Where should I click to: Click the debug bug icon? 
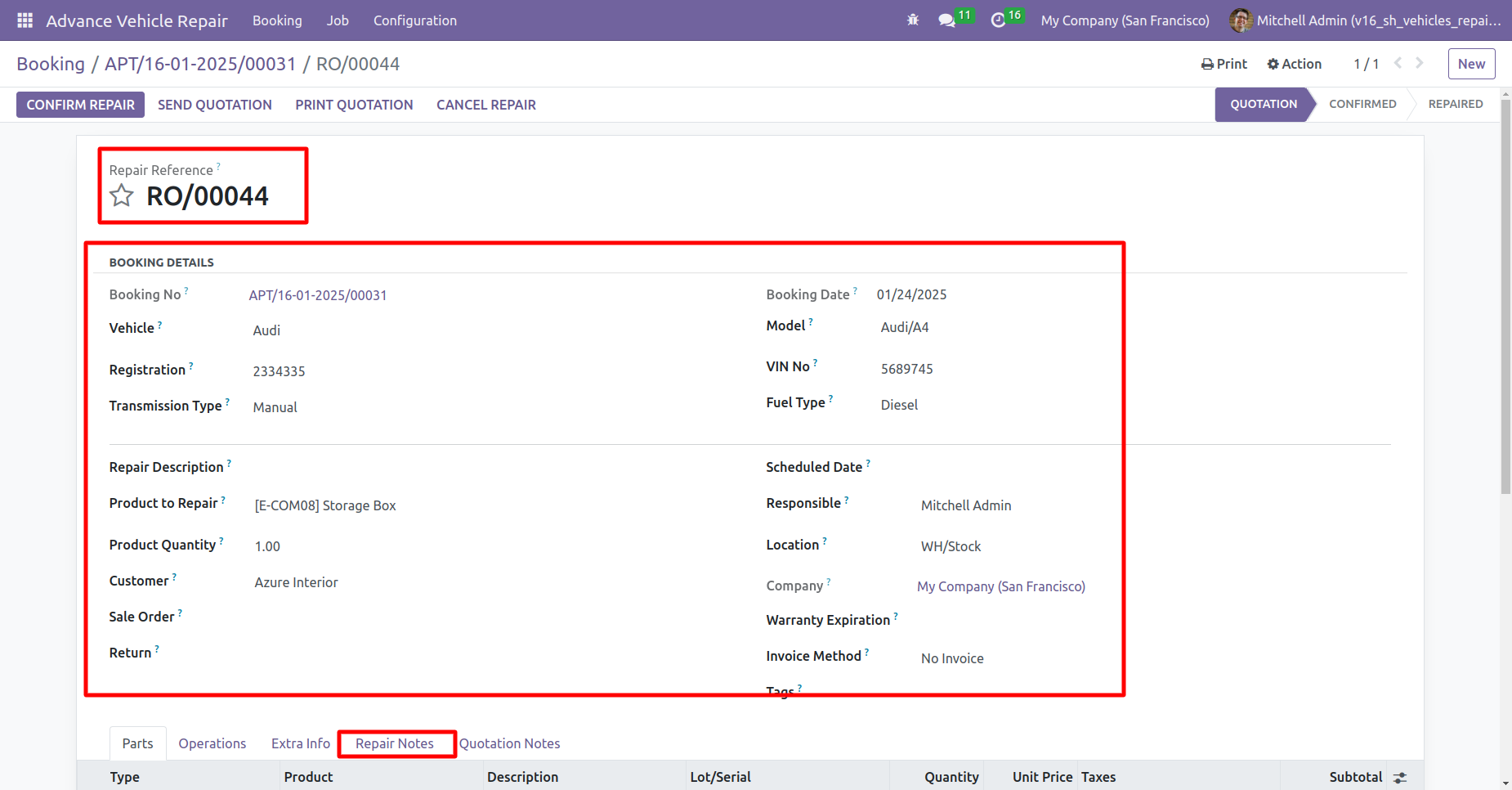[x=913, y=20]
